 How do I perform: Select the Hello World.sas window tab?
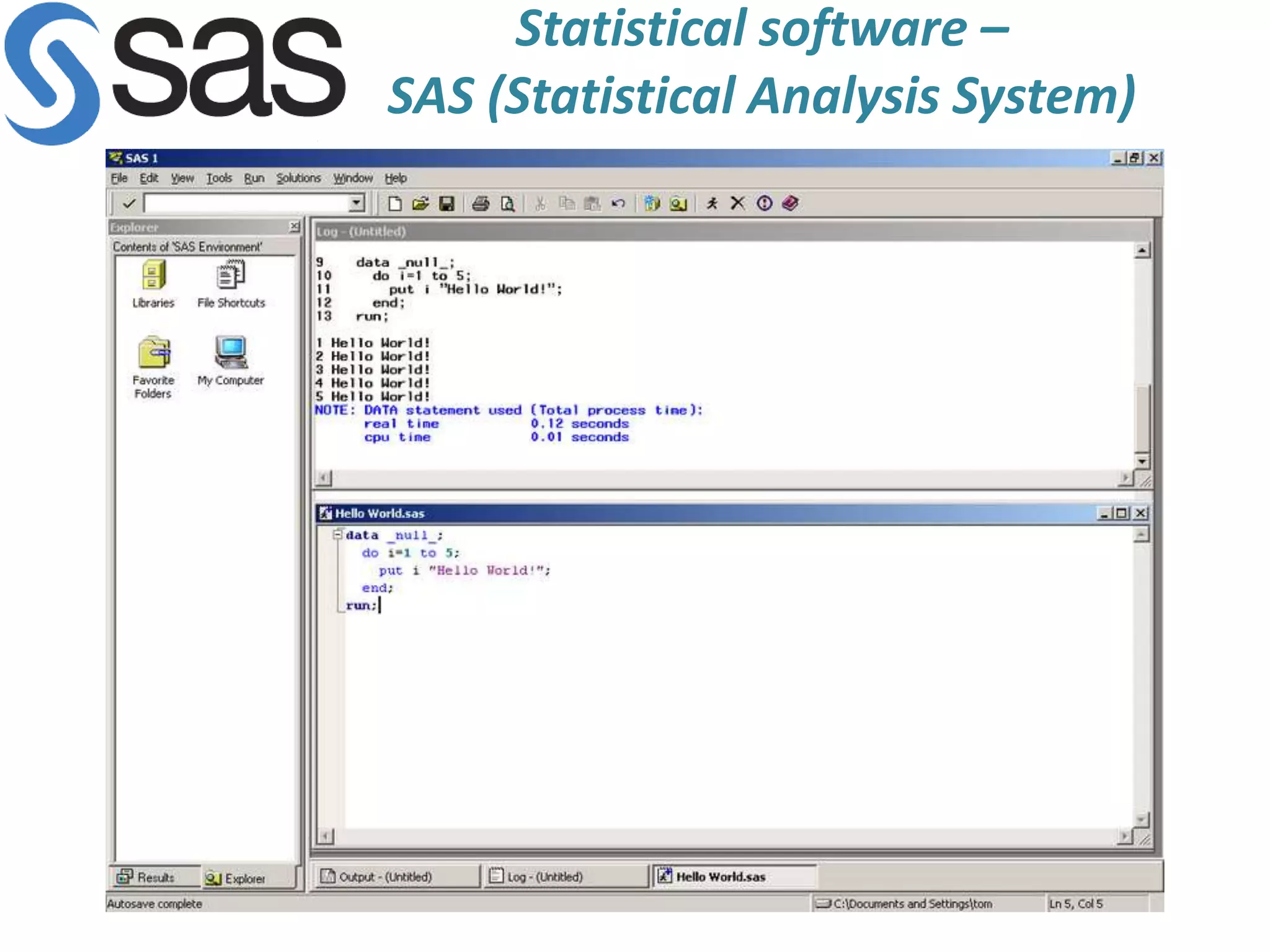(x=735, y=877)
